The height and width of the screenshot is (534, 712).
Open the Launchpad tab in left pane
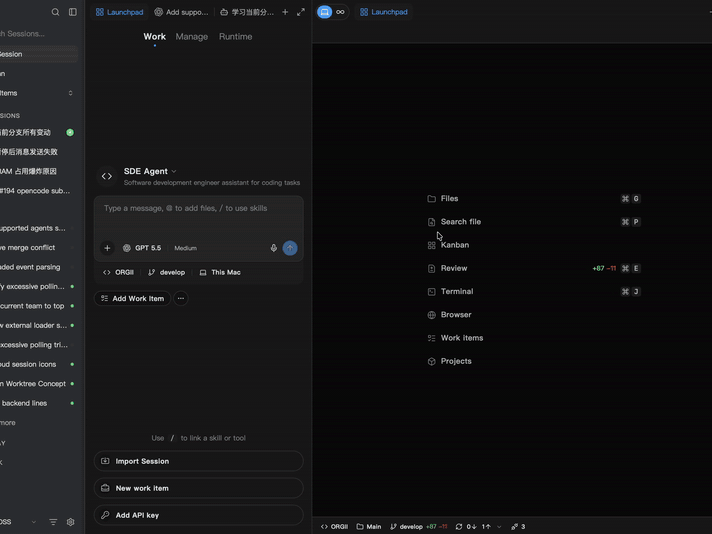tap(119, 12)
